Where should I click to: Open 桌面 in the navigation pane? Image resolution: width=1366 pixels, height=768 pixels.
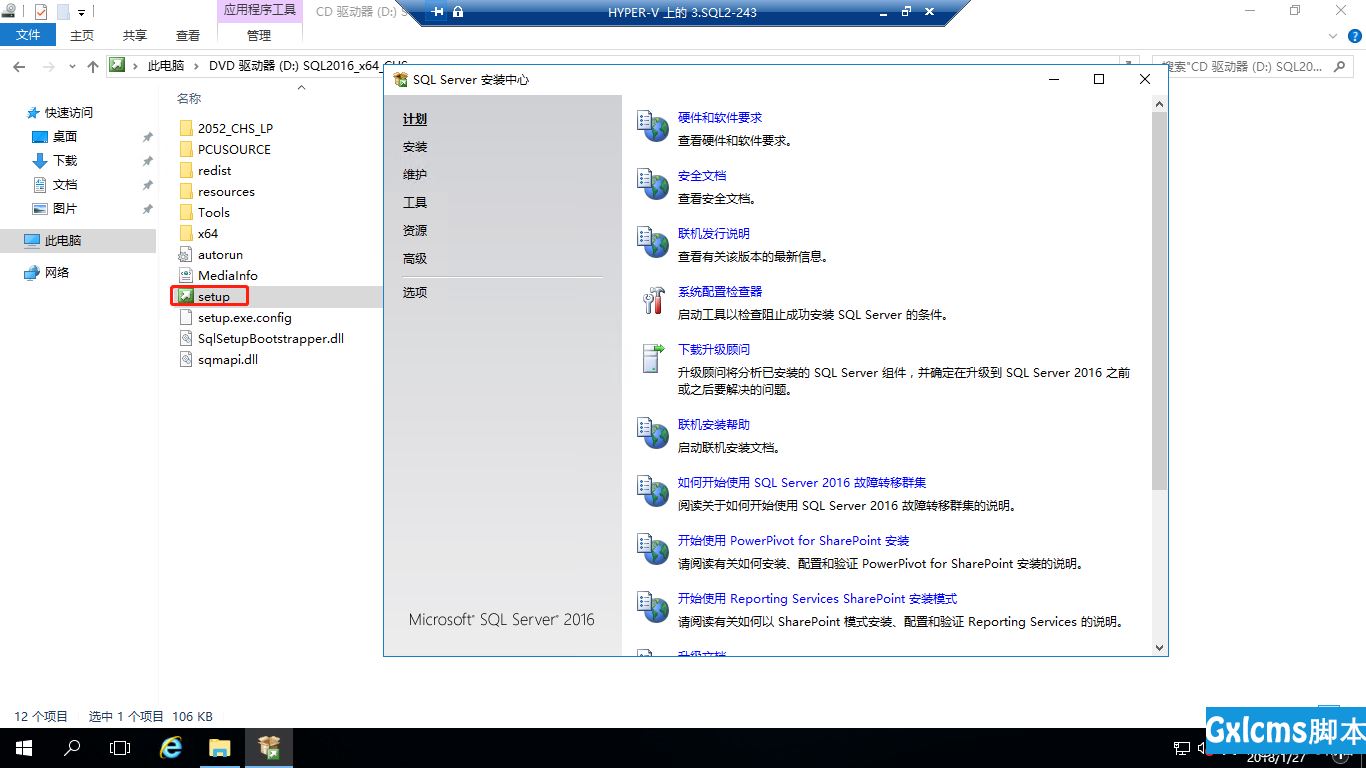pyautogui.click(x=65, y=137)
